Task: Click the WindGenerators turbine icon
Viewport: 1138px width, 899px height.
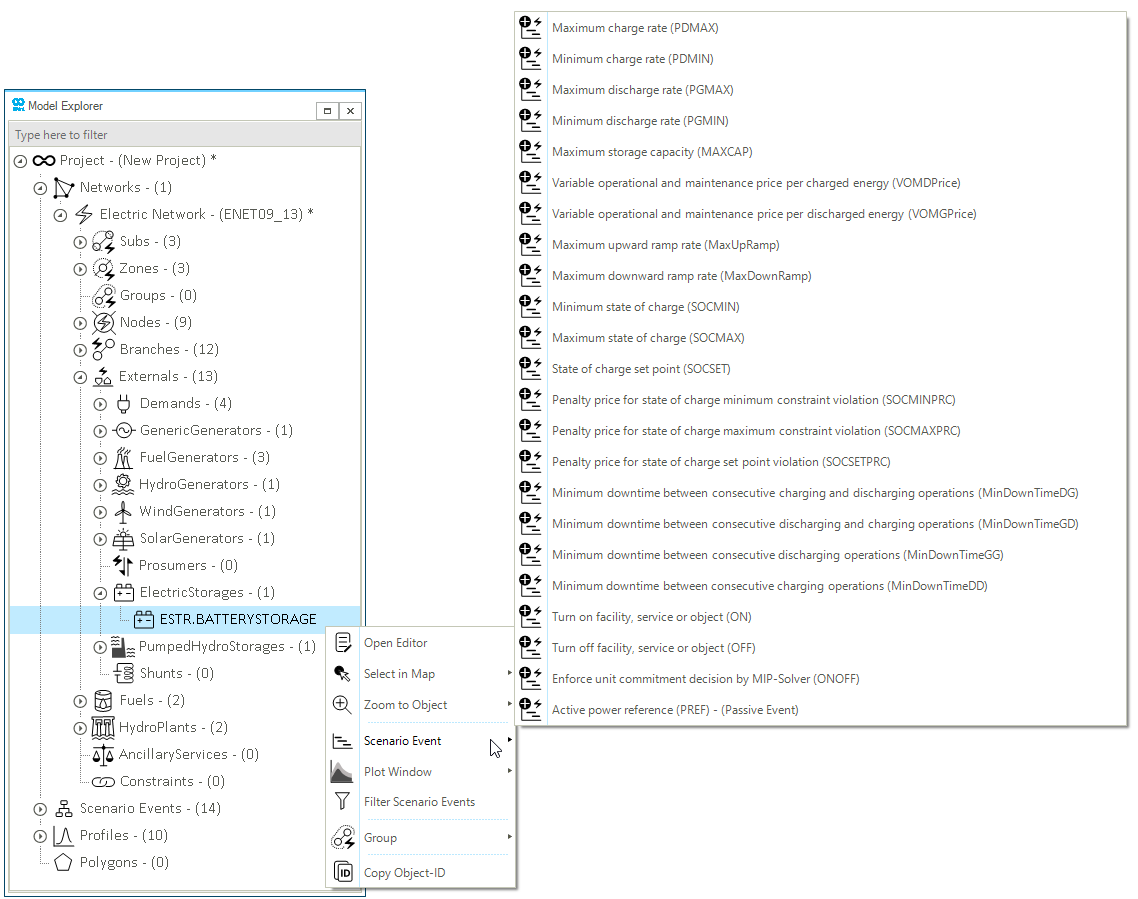Action: click(123, 511)
